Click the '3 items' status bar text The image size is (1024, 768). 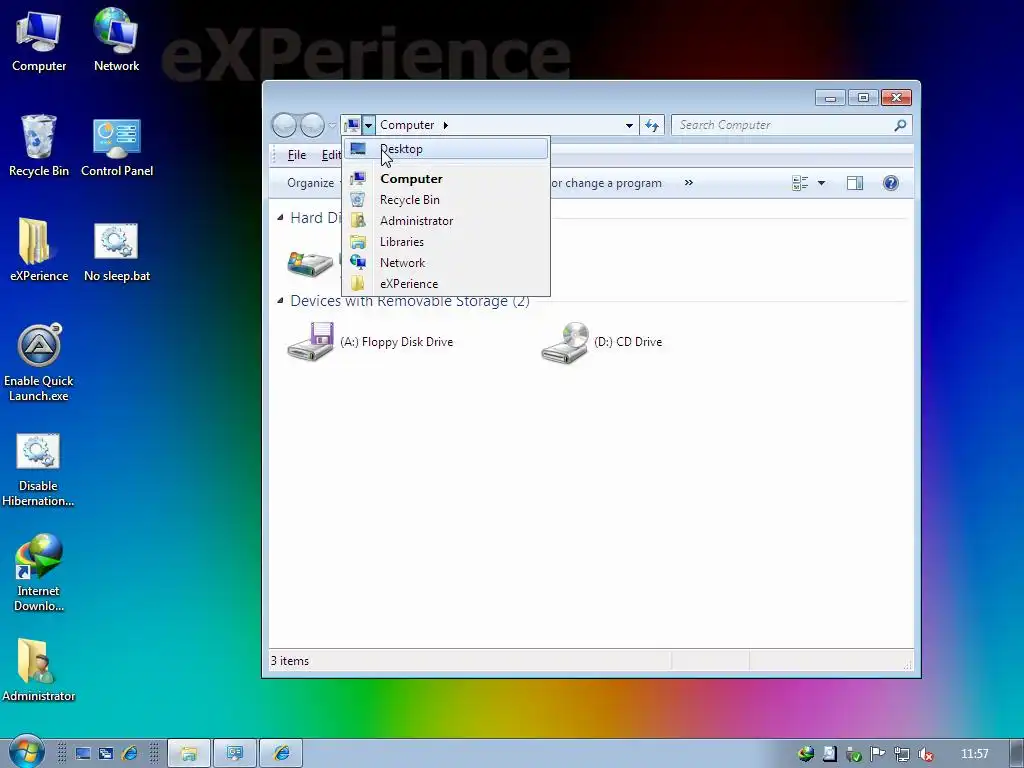pyautogui.click(x=290, y=661)
